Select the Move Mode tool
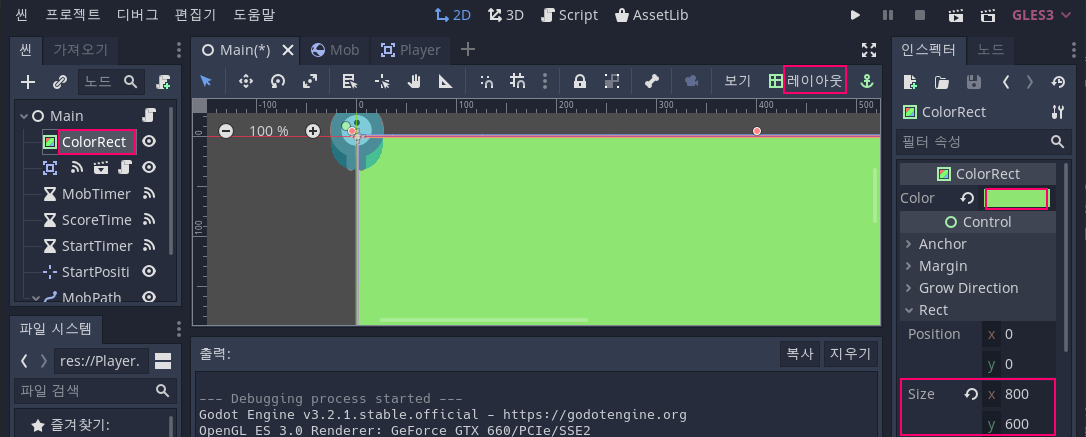This screenshot has height=437, width=1086. [x=245, y=81]
